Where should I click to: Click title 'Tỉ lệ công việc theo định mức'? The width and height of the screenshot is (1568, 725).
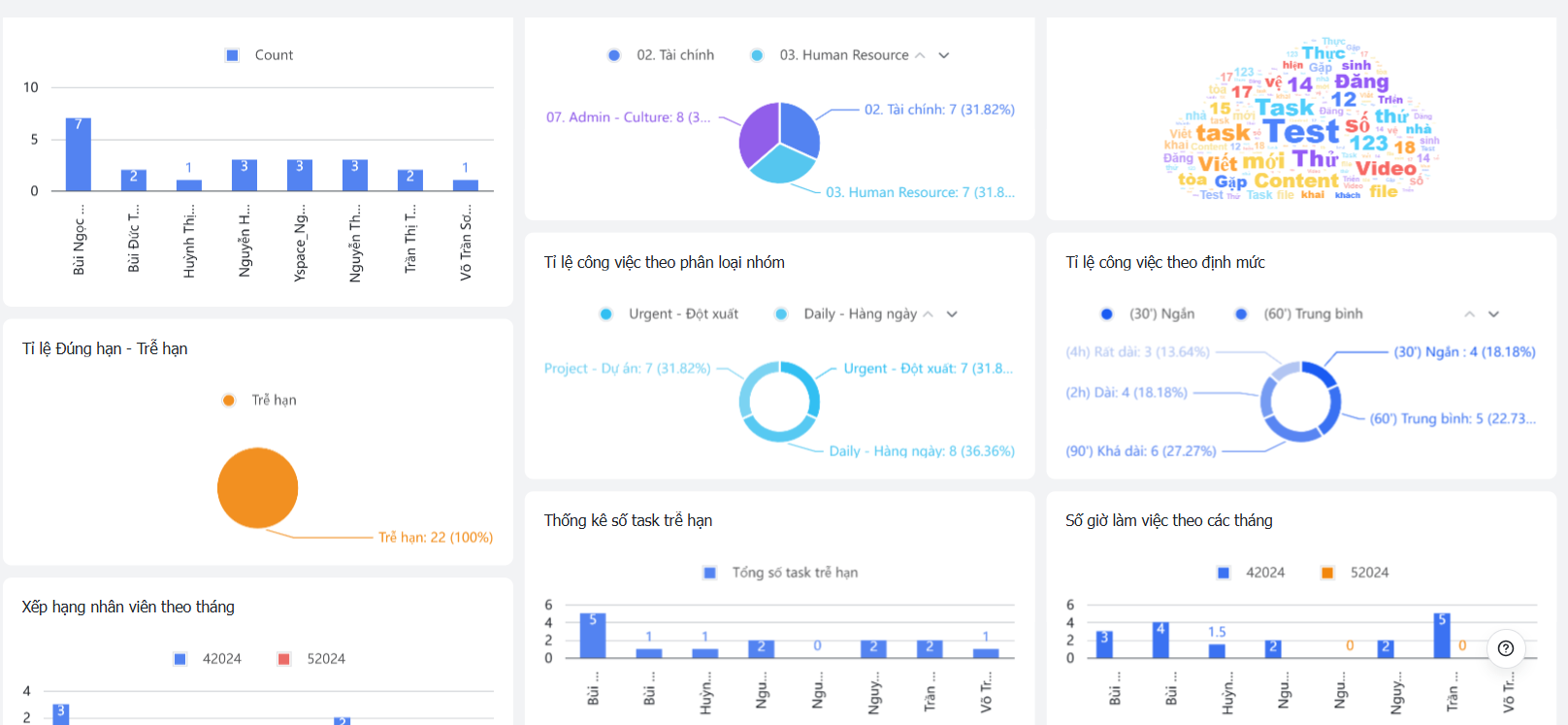pos(1165,262)
